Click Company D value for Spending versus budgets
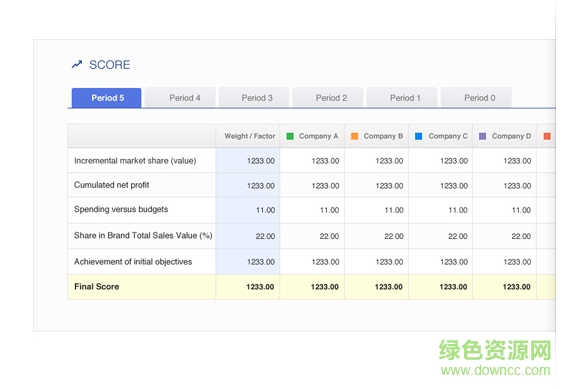Viewport: 574px width, 389px height. tap(521, 210)
